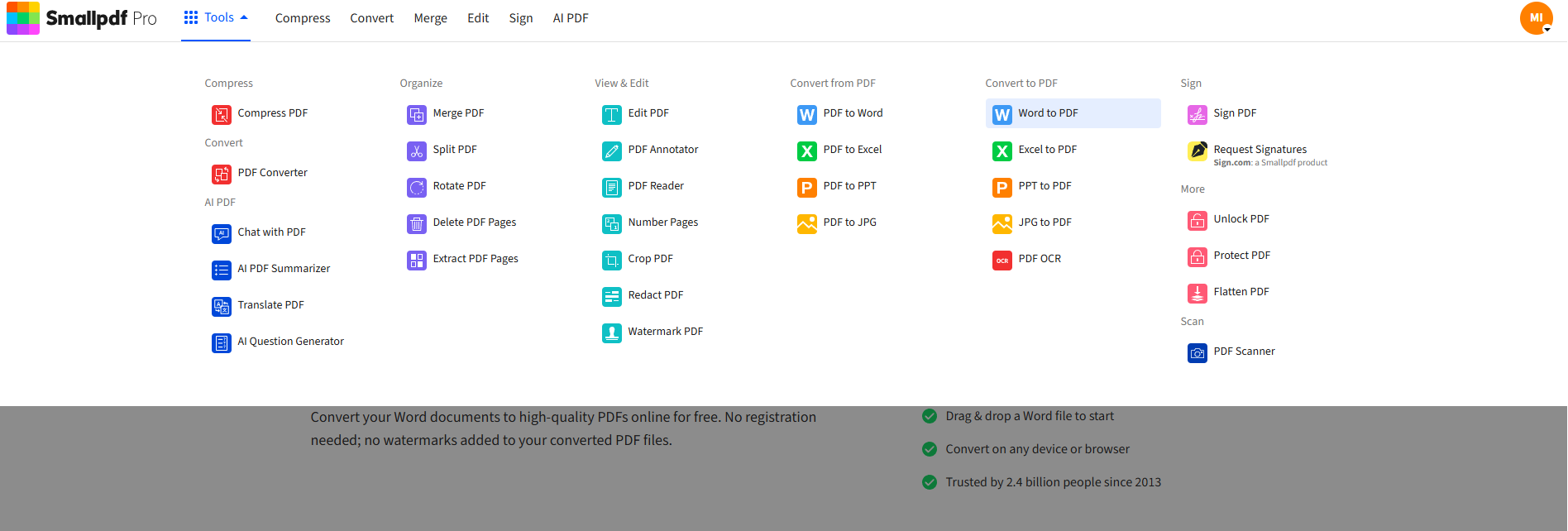Collapse the Tools dropdown menu
Viewport: 1568px width, 531px height.
(x=216, y=17)
